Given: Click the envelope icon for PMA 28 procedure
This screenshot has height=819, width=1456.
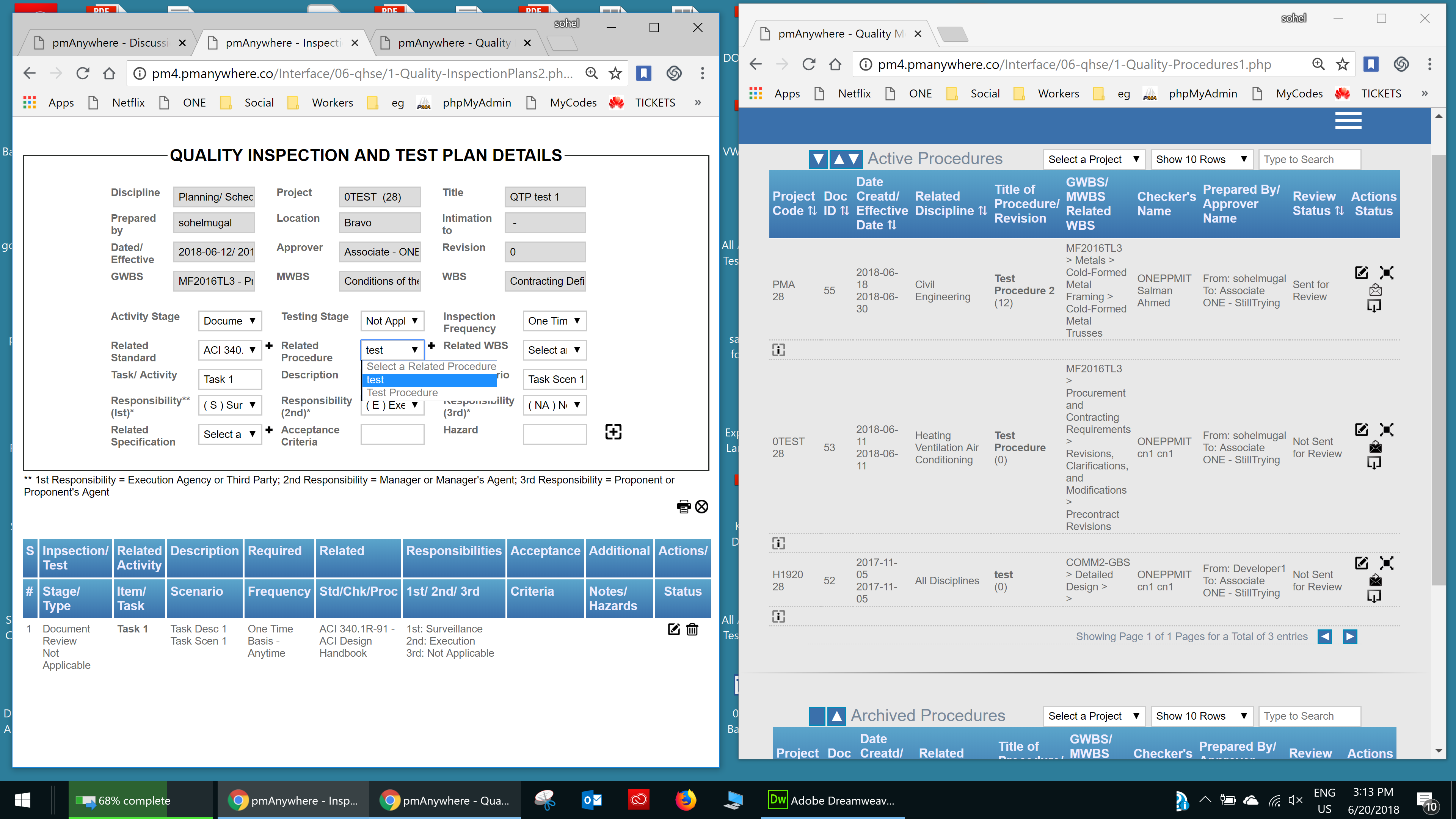Looking at the screenshot, I should pyautogui.click(x=1375, y=290).
